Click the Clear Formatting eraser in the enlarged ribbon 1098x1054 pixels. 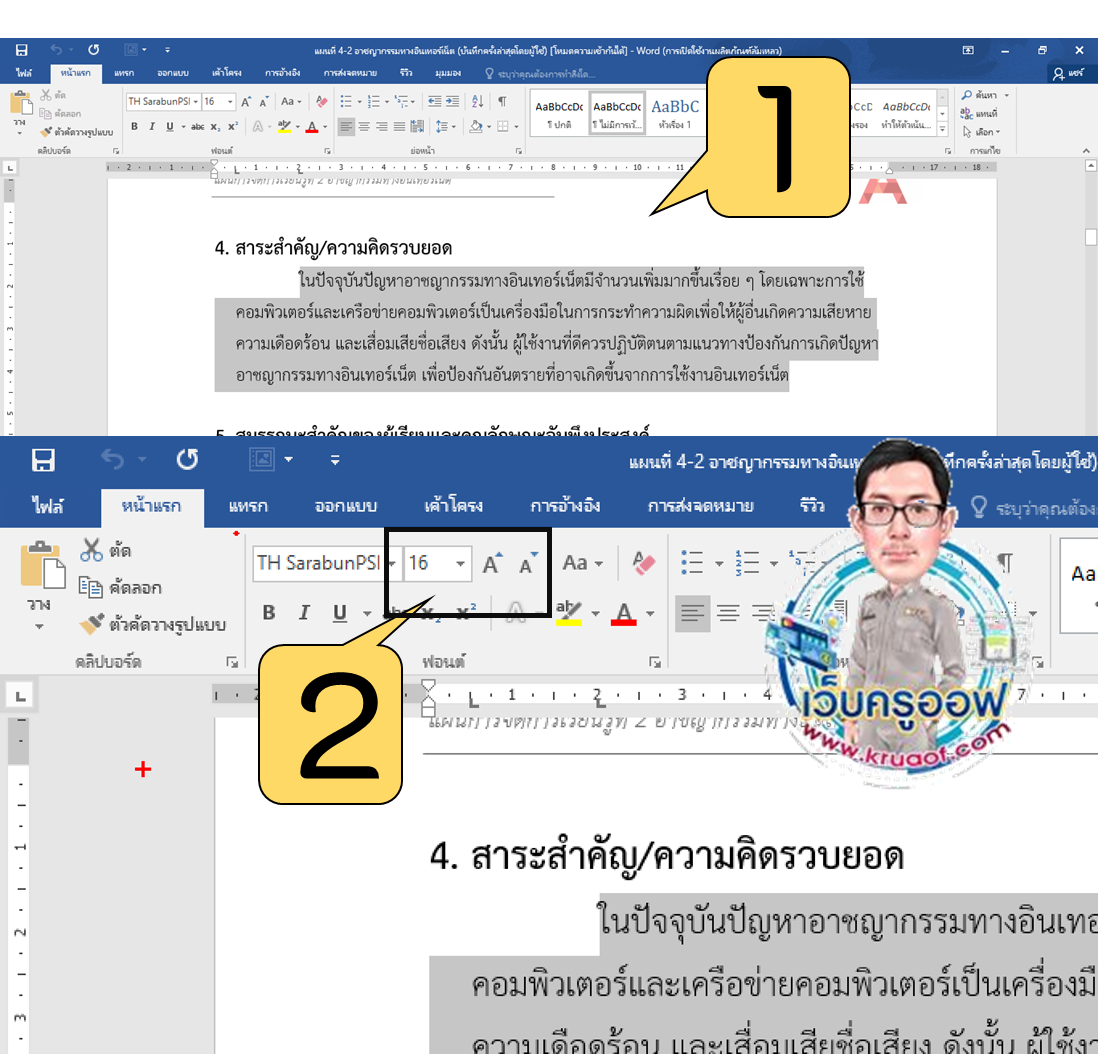click(x=643, y=564)
